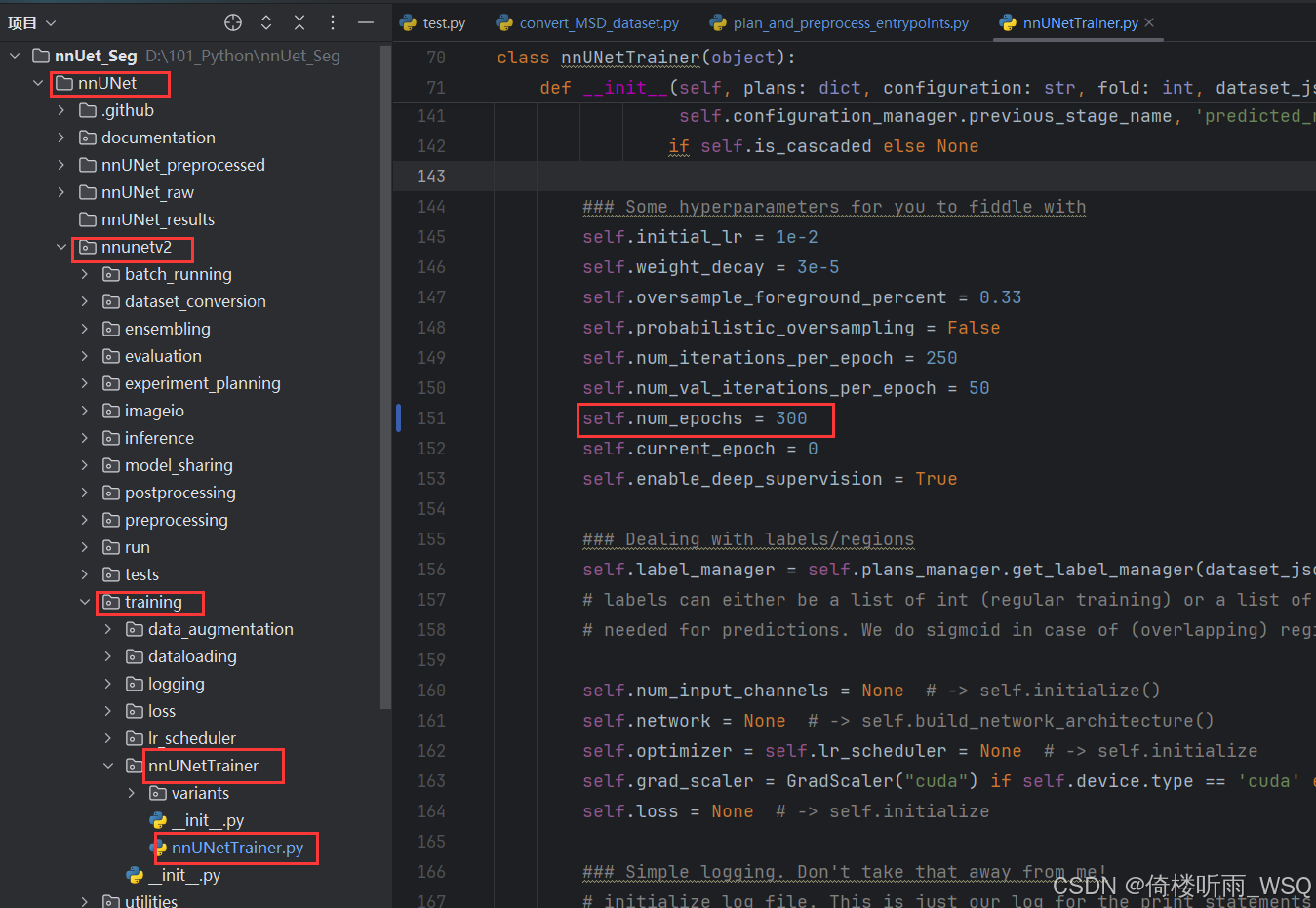This screenshot has width=1316, height=908.
Task: Click the project tree vertical scrollbar
Action: 385,375
